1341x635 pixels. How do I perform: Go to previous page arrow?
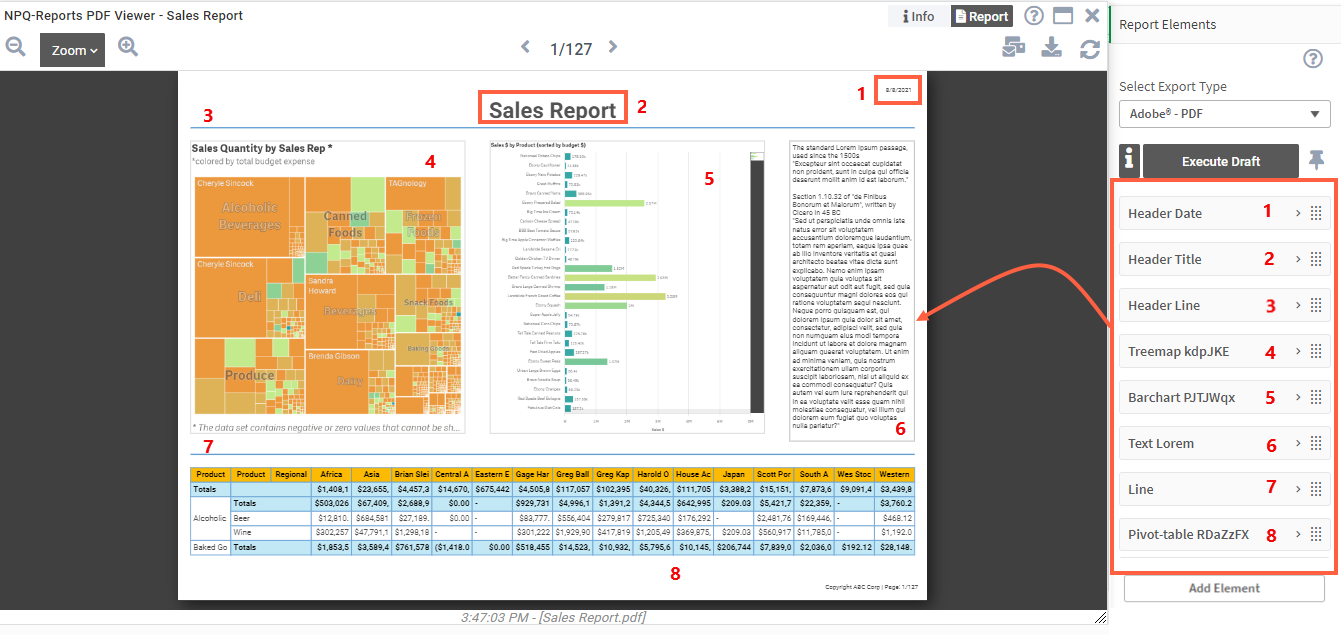[526, 47]
